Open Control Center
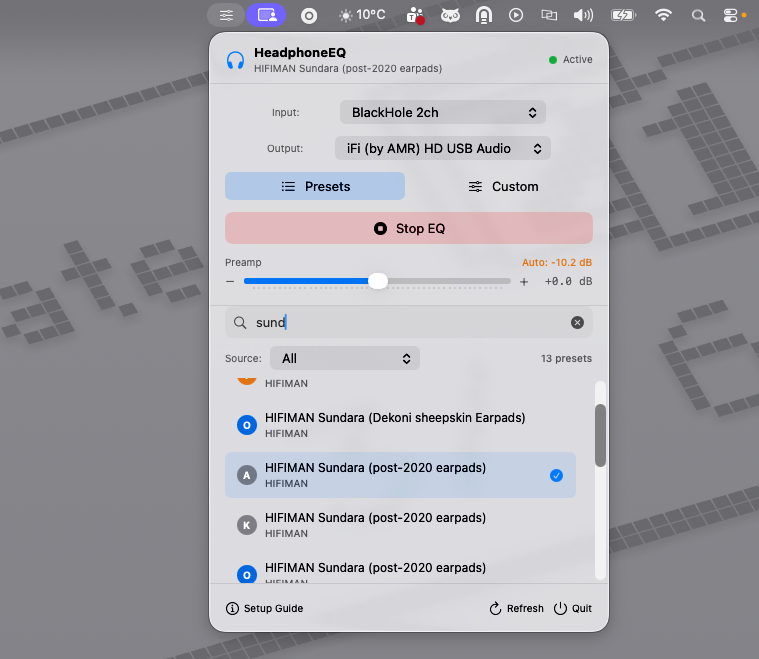The width and height of the screenshot is (759, 659). point(730,15)
